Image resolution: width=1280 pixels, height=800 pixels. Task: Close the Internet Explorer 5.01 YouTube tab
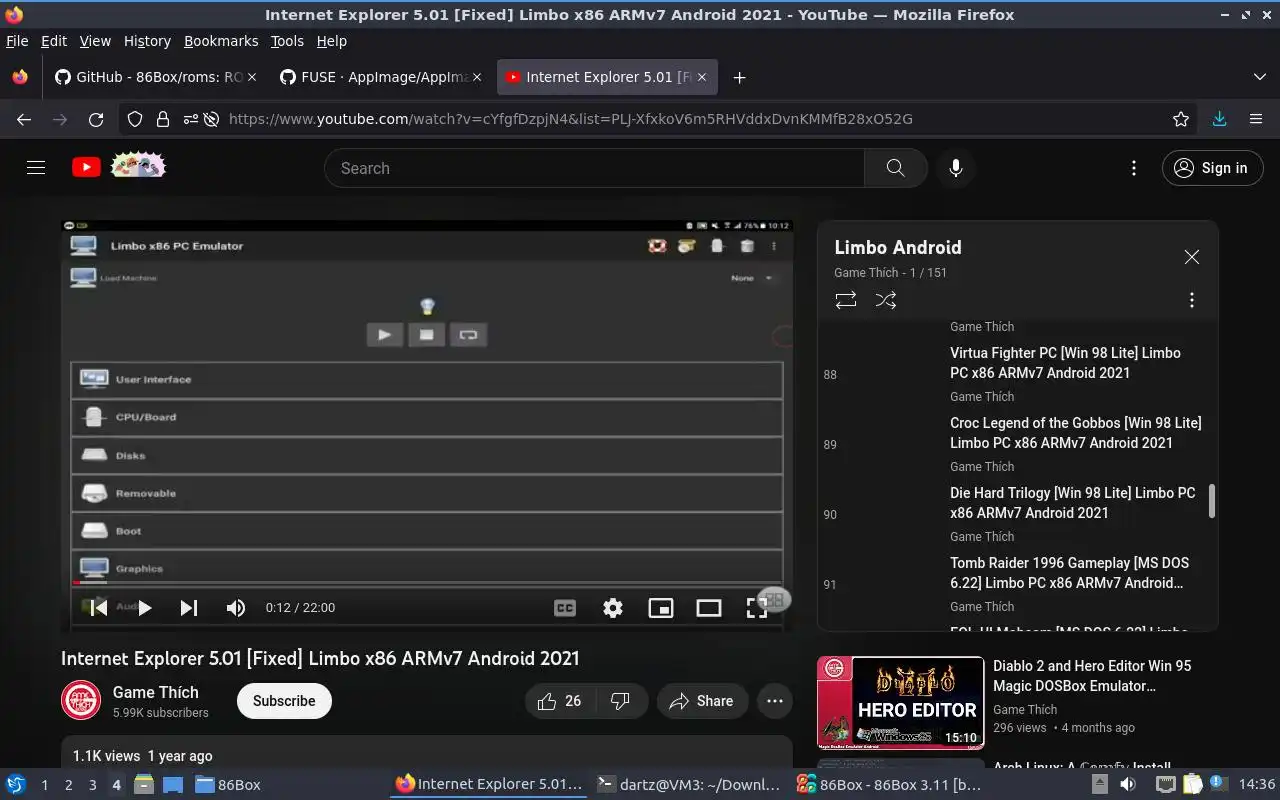coord(702,77)
